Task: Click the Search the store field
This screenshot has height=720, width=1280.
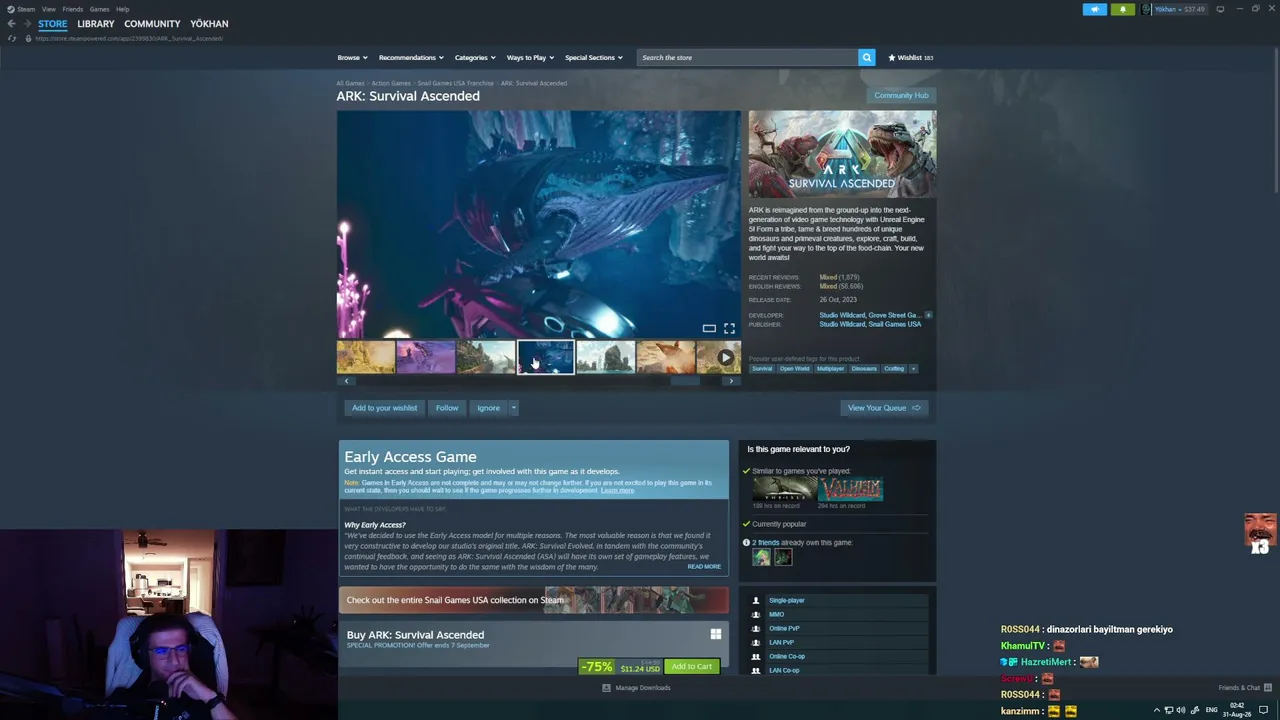Action: coord(747,57)
